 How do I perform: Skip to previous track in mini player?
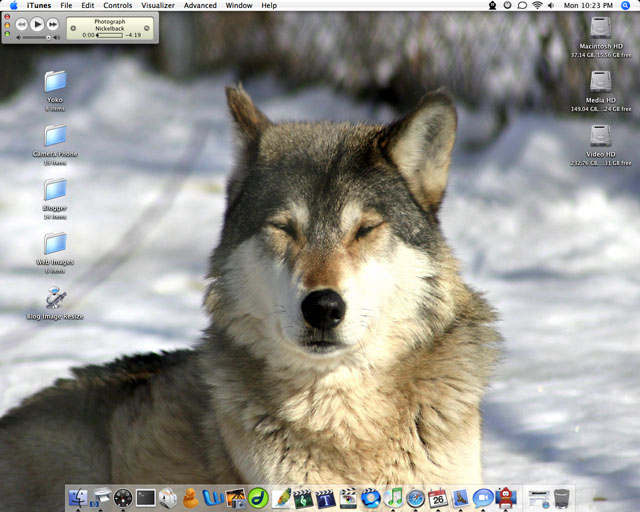[x=21, y=24]
